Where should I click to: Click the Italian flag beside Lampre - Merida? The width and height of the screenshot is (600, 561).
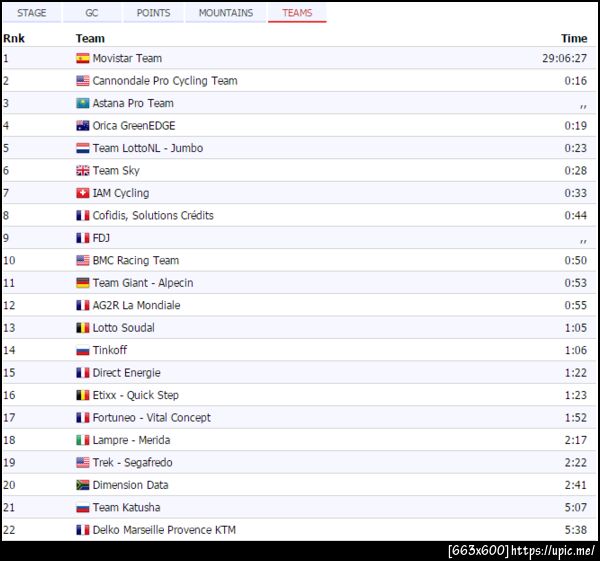pyautogui.click(x=83, y=440)
